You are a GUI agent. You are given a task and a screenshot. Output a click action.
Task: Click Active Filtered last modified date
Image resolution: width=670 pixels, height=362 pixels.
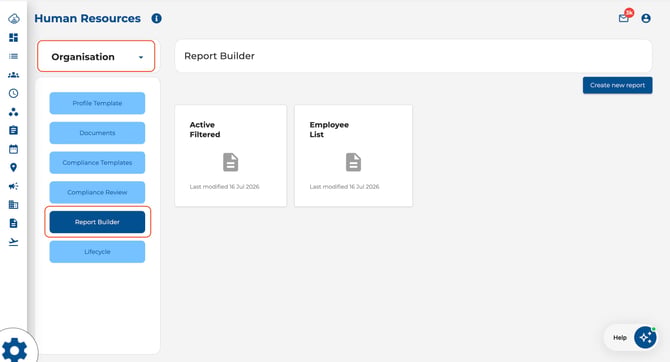point(224,187)
